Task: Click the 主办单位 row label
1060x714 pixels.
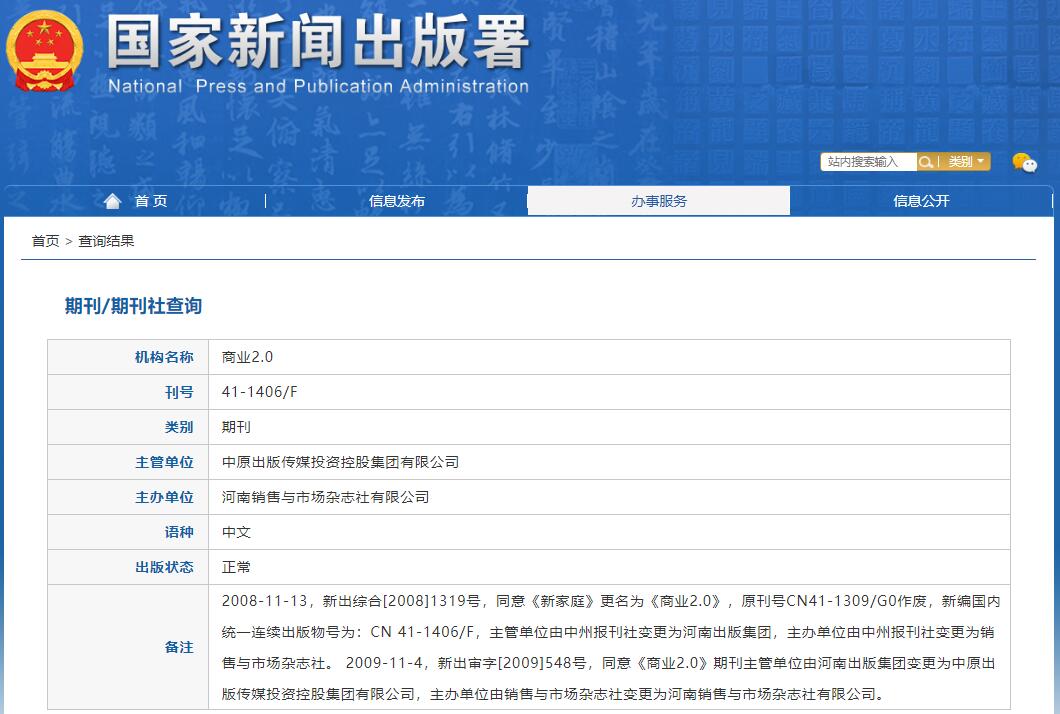Action: coord(164,498)
